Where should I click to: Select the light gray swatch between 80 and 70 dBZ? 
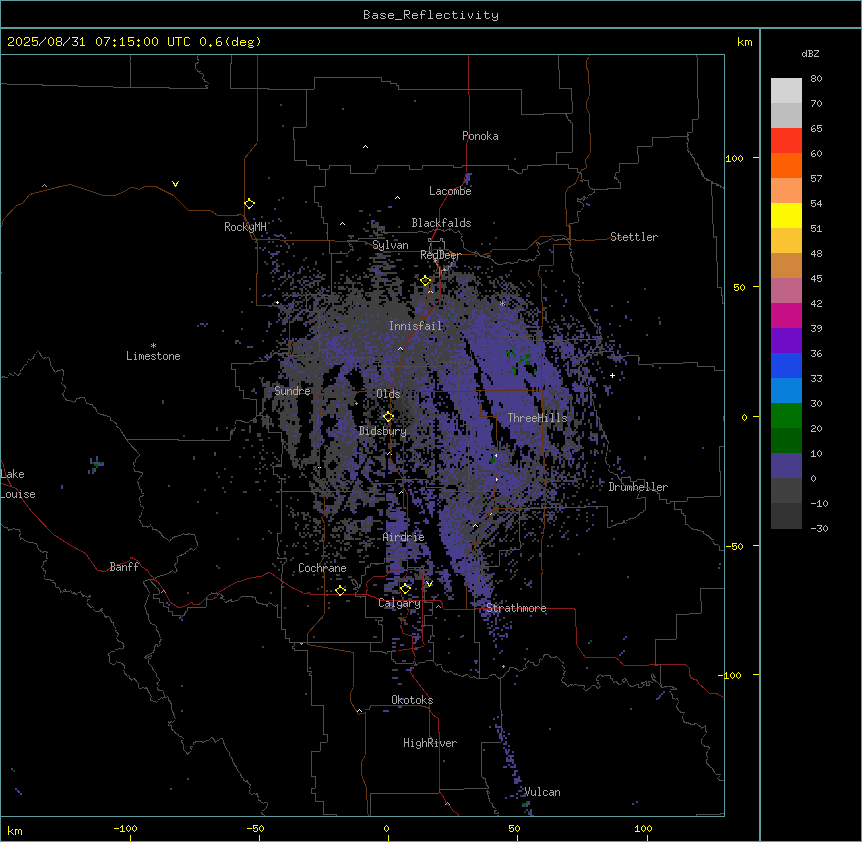coord(786,91)
